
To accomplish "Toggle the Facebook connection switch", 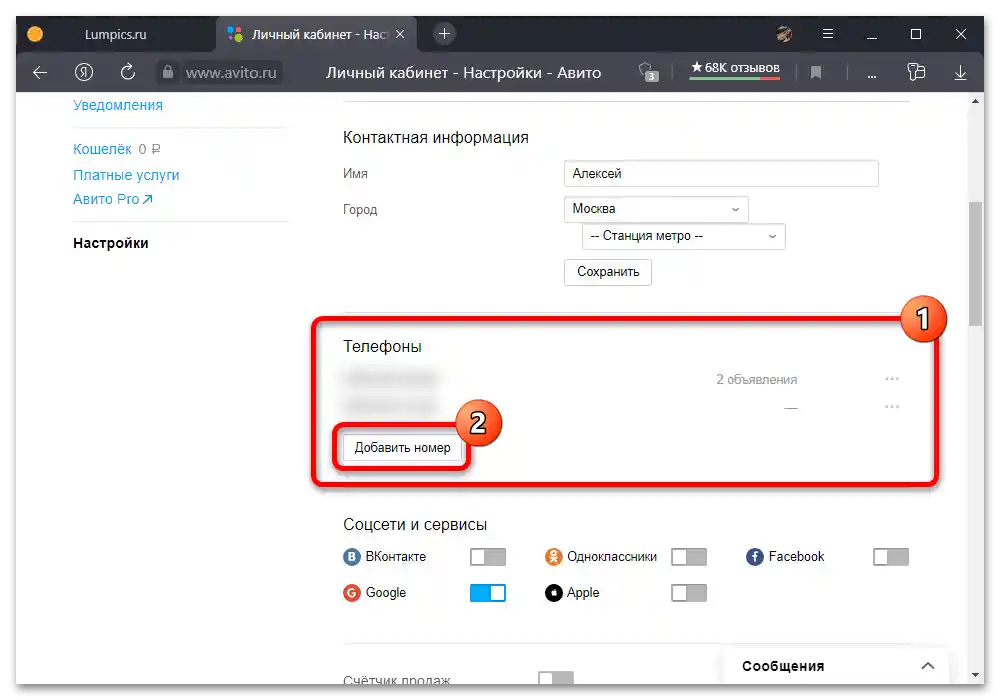I will tap(890, 557).
